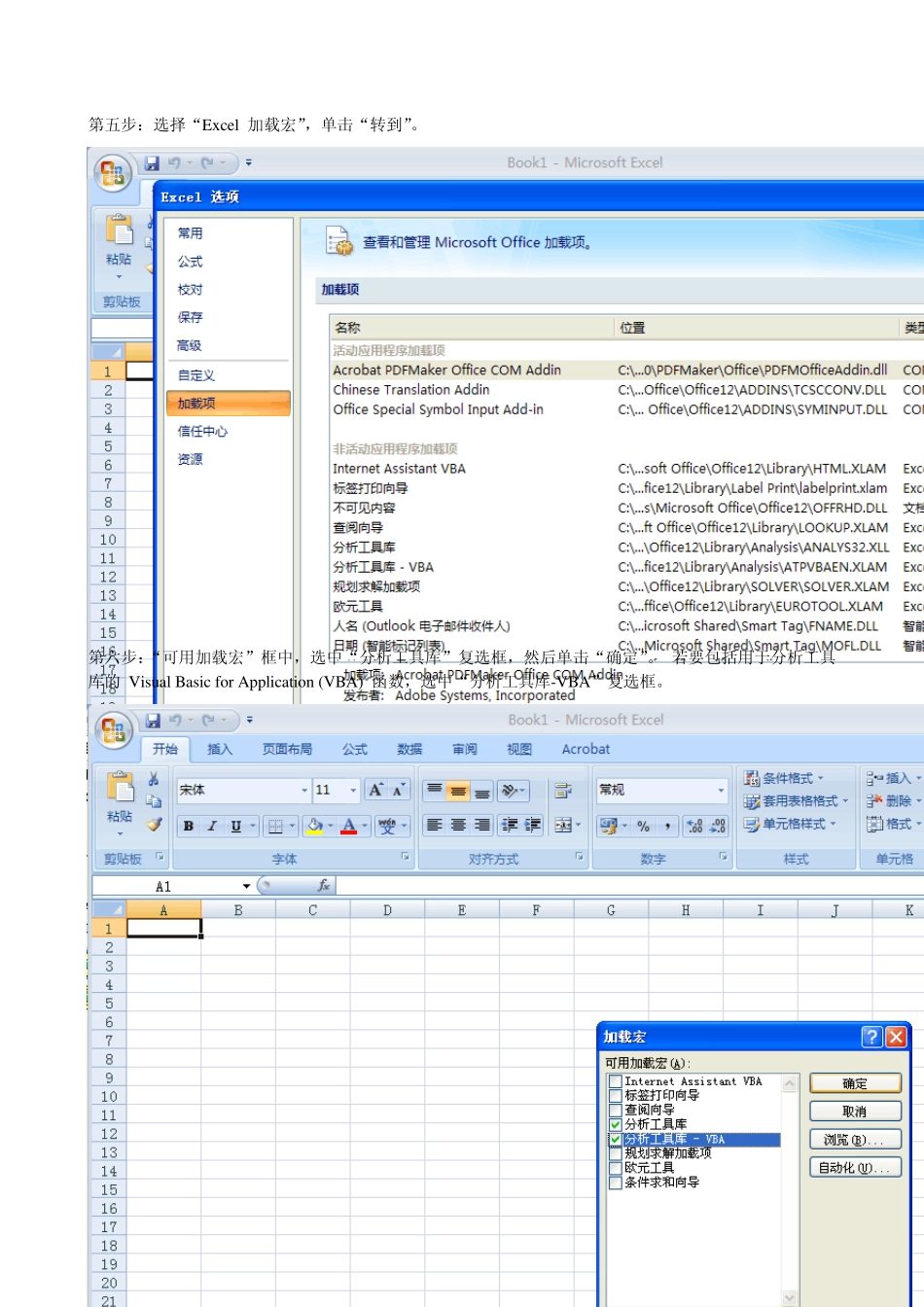The height and width of the screenshot is (1307, 924).
Task: Click the Align Text Right icon
Action: tap(481, 825)
